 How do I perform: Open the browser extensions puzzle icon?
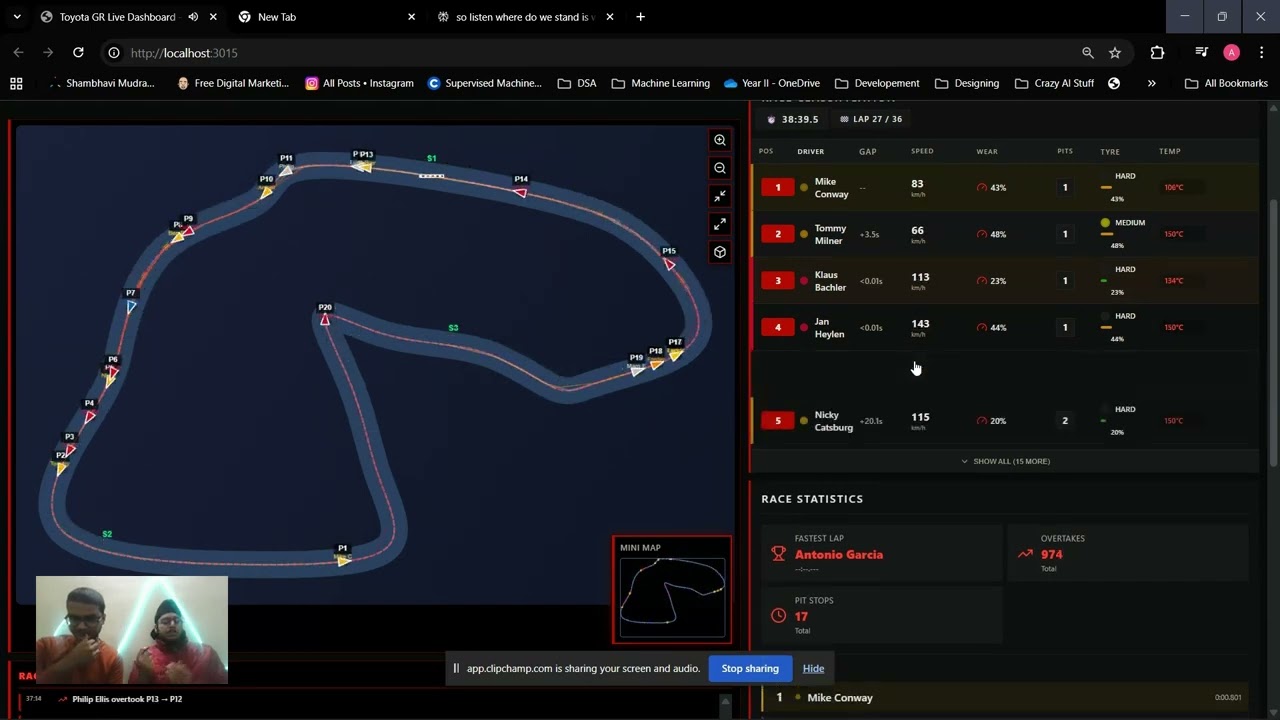pos(1157,52)
